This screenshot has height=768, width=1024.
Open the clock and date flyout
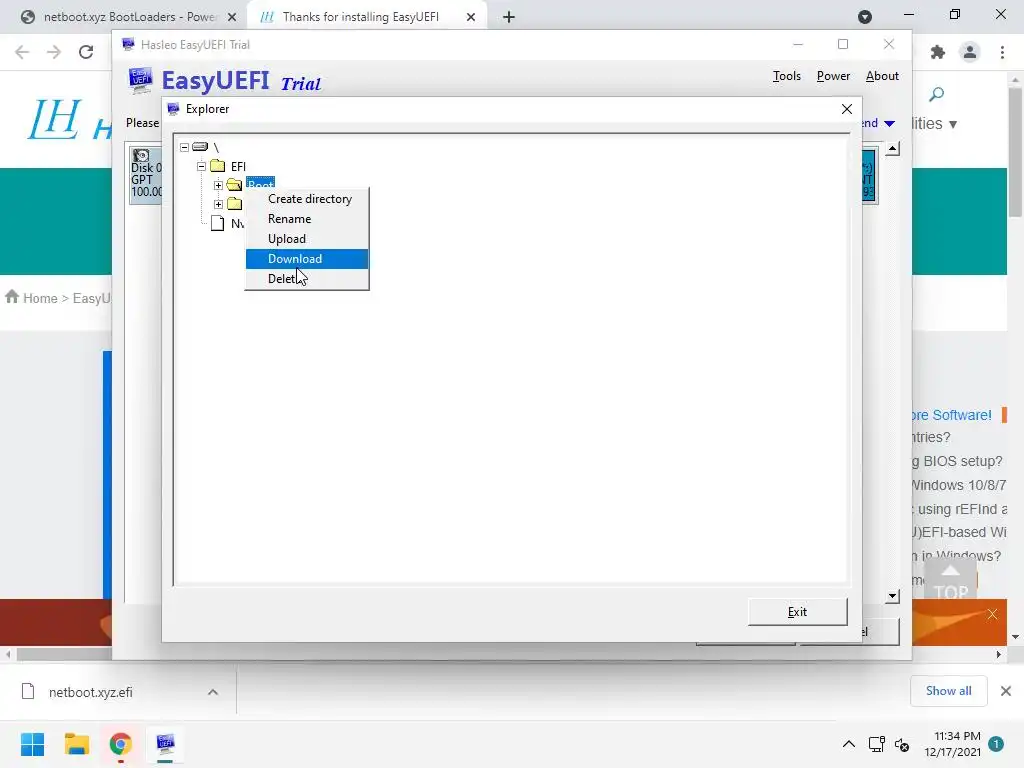click(952, 744)
